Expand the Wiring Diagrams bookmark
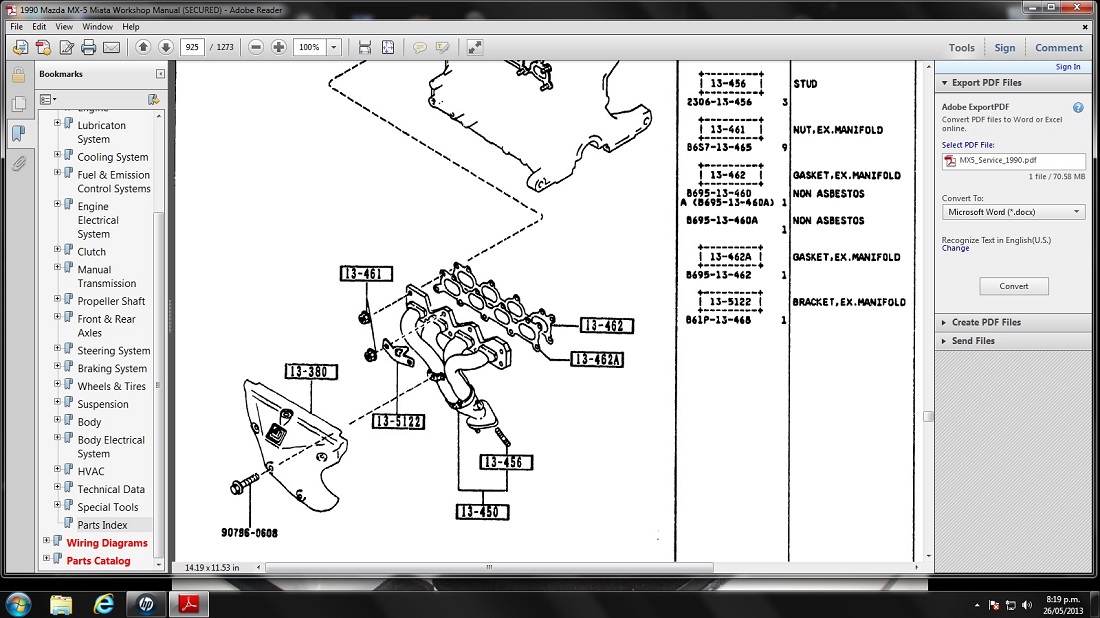Viewport: 1100px width, 618px height. click(46, 540)
